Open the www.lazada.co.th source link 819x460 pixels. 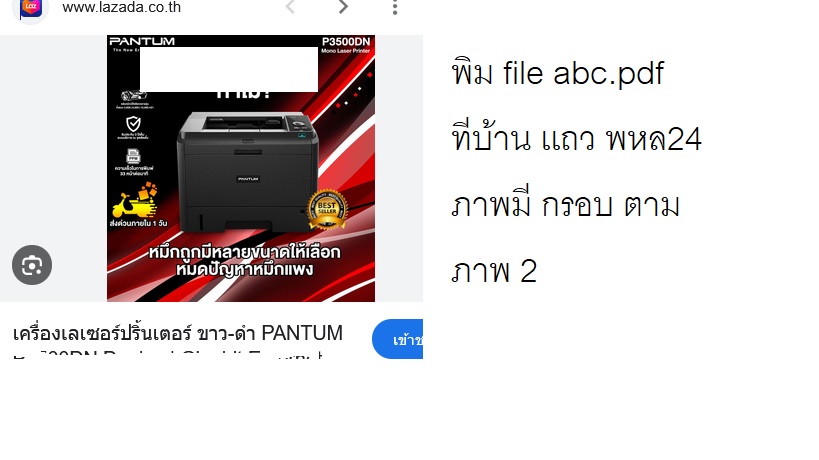[x=121, y=7]
